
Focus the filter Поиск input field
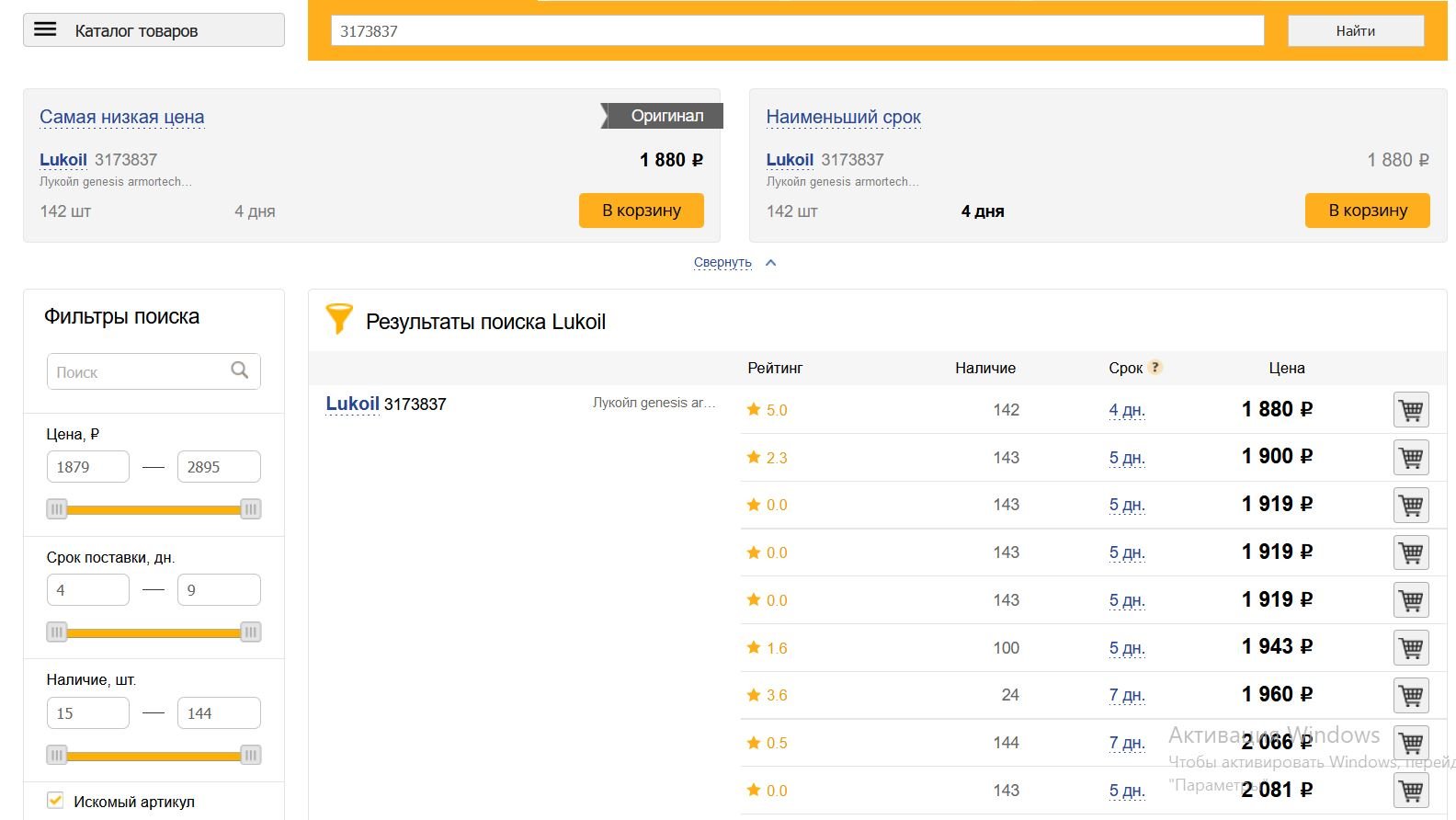[154, 371]
